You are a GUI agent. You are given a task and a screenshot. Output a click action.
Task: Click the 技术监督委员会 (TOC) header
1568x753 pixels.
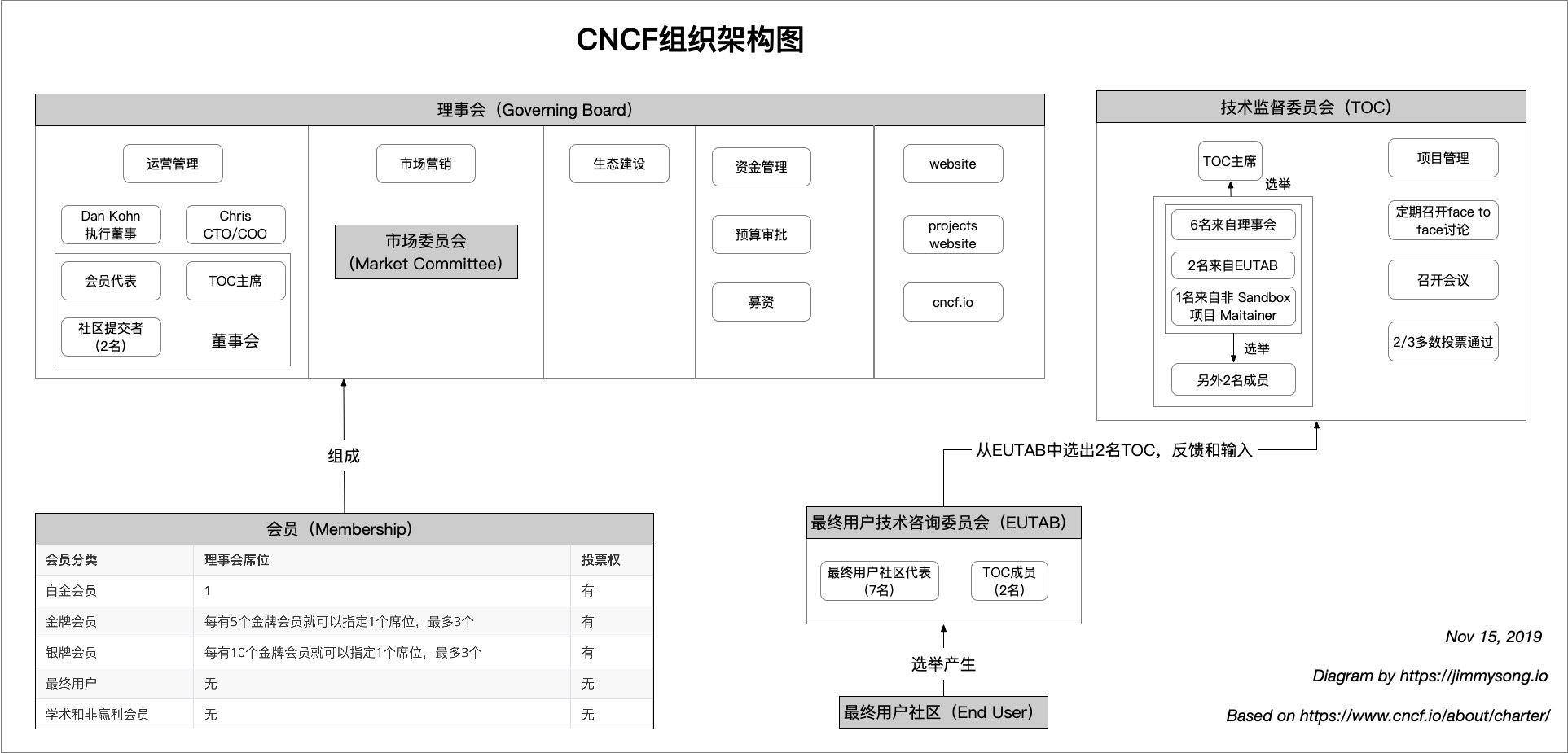click(1311, 107)
